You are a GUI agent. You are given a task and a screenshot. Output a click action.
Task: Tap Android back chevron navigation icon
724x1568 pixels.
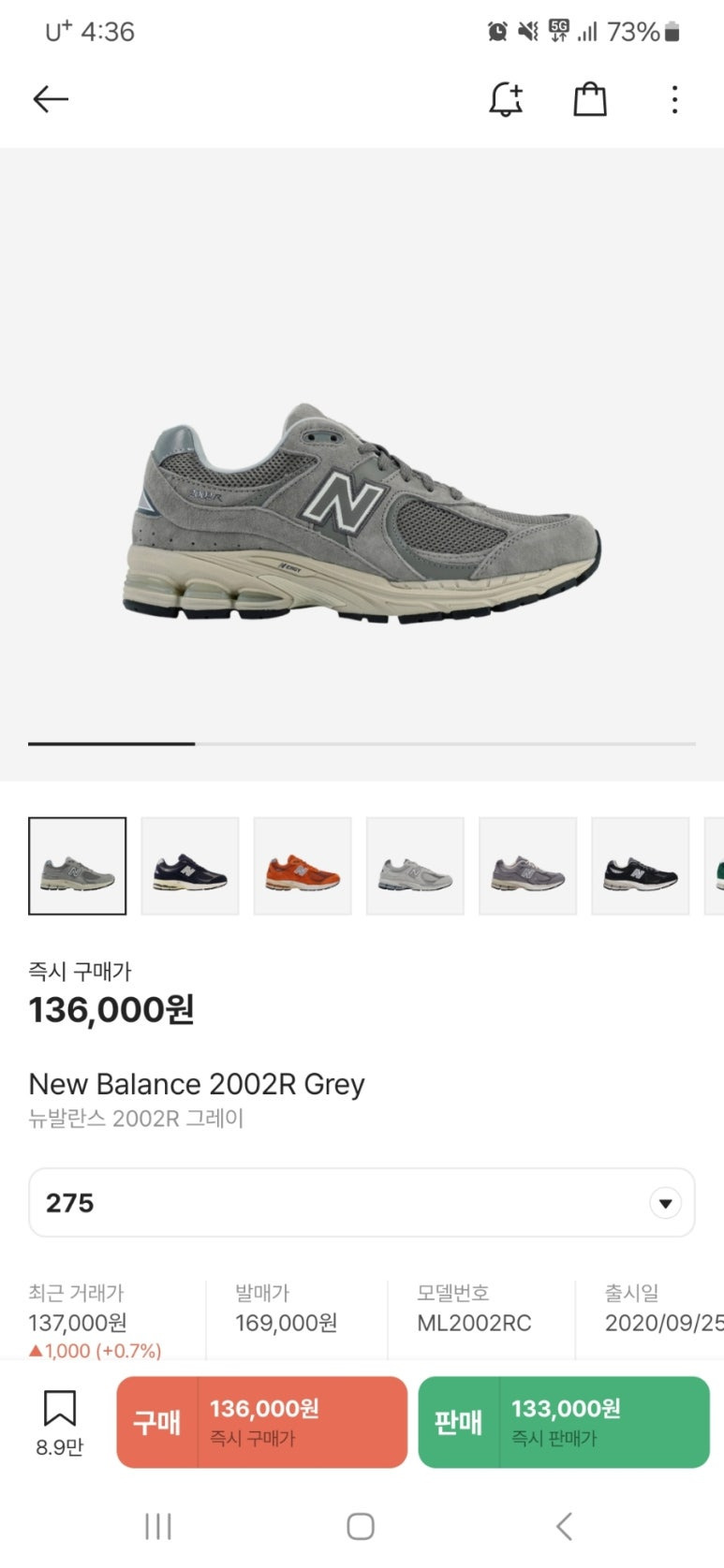(564, 1527)
